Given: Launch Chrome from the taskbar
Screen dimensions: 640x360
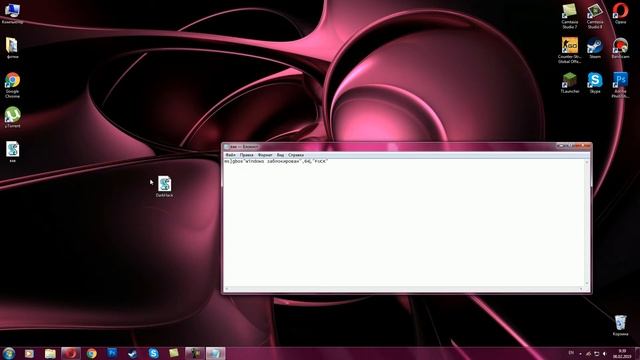Looking at the screenshot, I should point(91,353).
